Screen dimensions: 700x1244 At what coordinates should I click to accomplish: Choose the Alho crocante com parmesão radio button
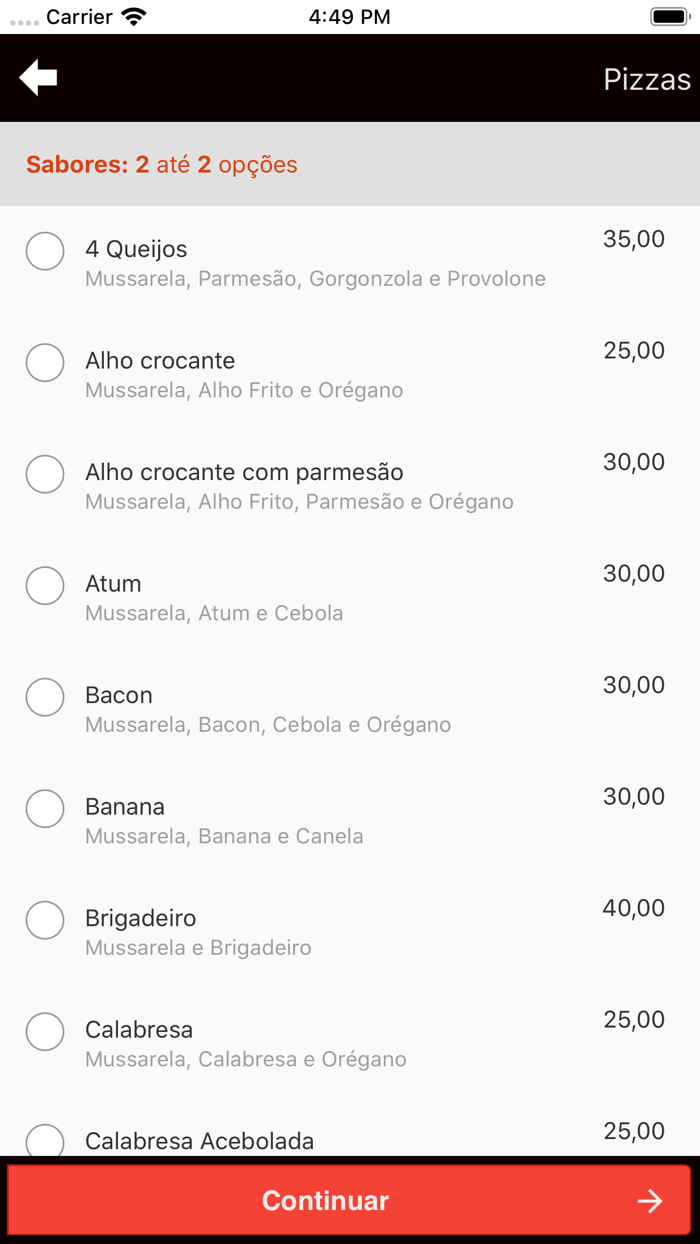coord(45,474)
